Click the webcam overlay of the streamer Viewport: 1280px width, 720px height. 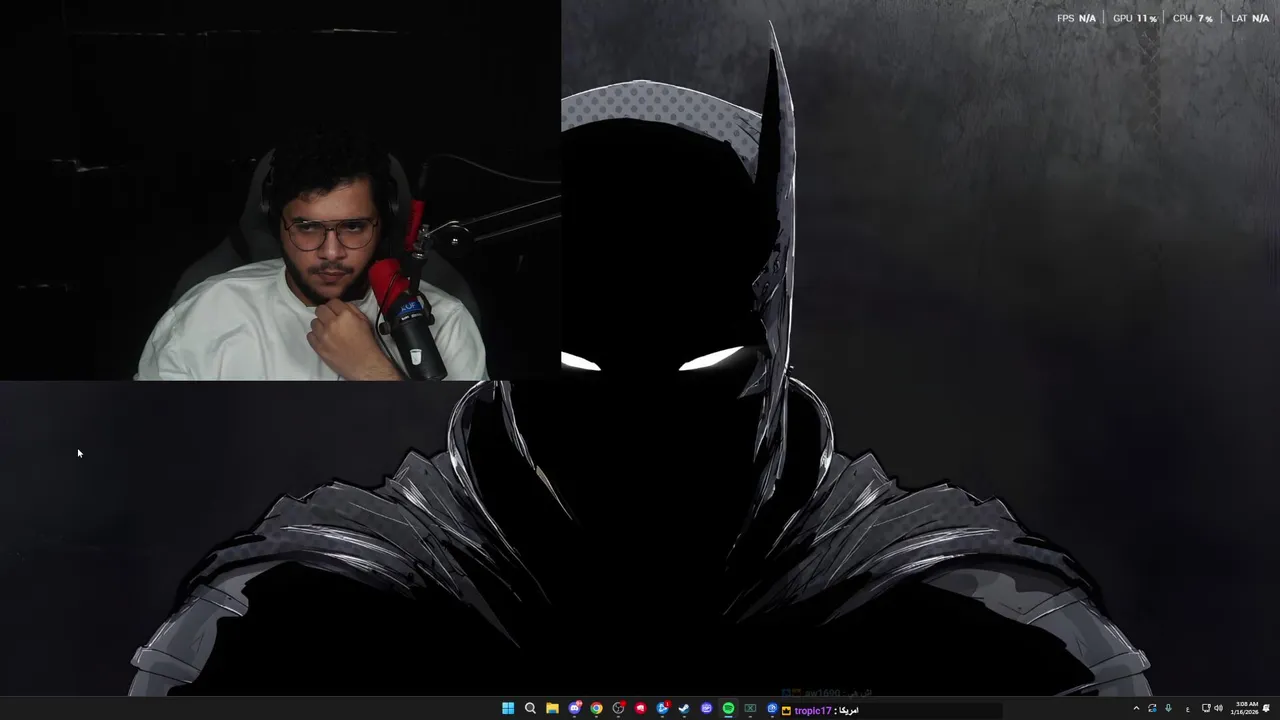(280, 190)
